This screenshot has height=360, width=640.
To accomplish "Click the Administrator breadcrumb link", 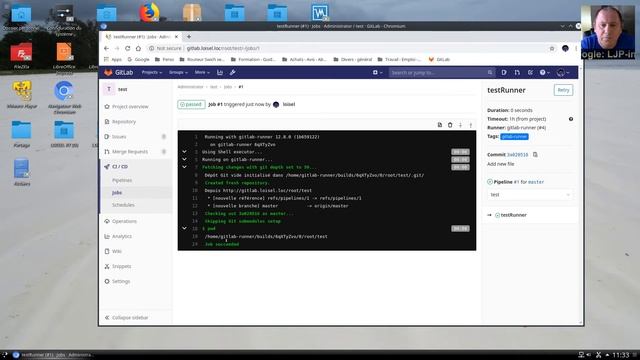I will click(190, 87).
